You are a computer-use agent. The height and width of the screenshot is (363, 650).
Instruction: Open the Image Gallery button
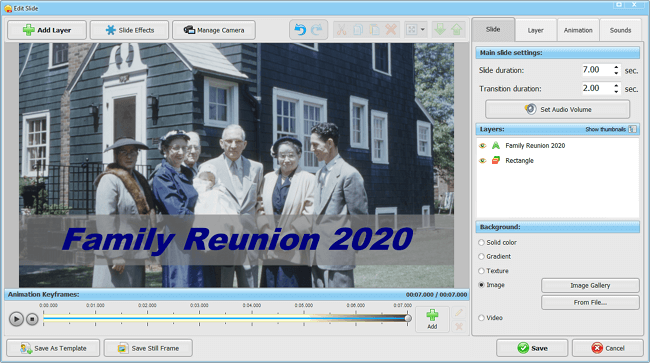590,286
